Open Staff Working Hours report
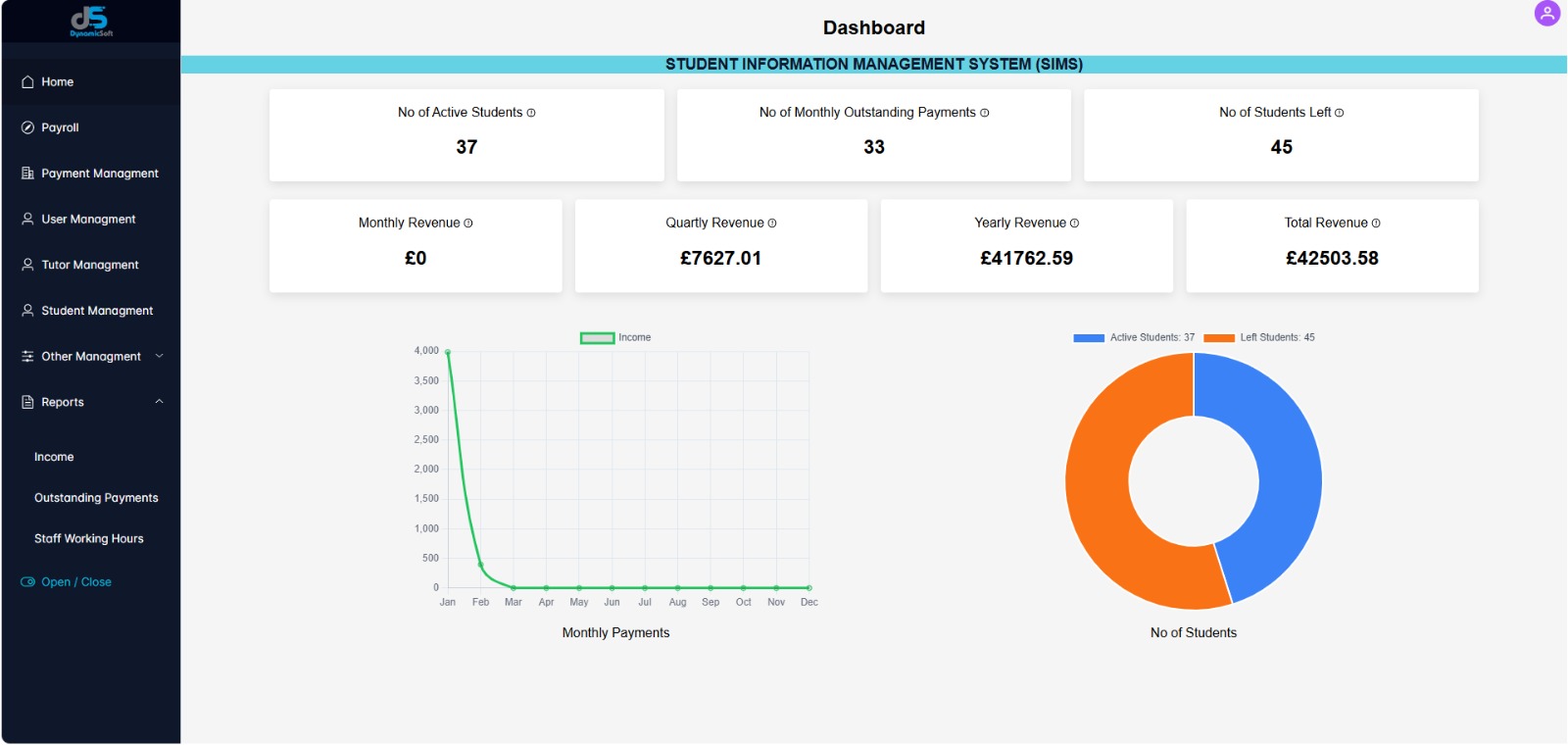This screenshot has width=1568, height=746. [88, 539]
